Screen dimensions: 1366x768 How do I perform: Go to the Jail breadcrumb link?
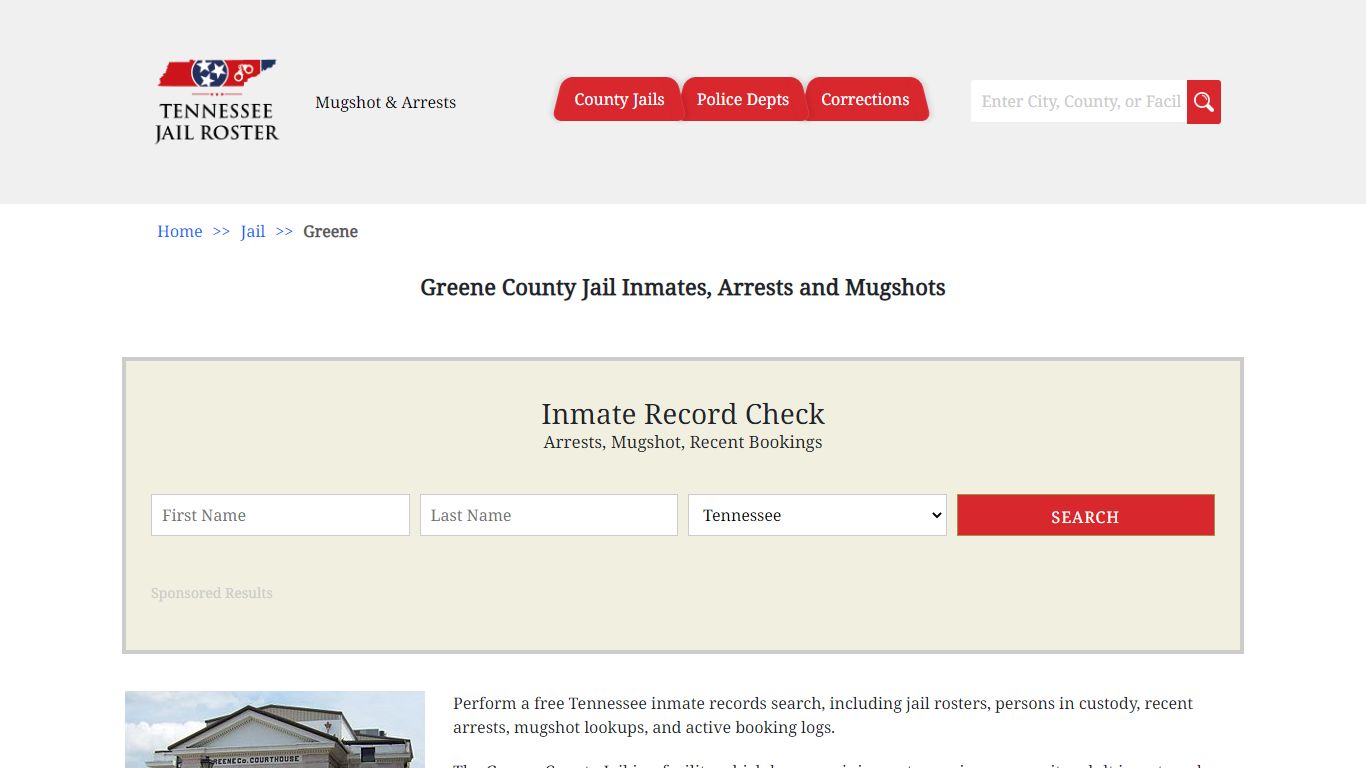click(253, 231)
